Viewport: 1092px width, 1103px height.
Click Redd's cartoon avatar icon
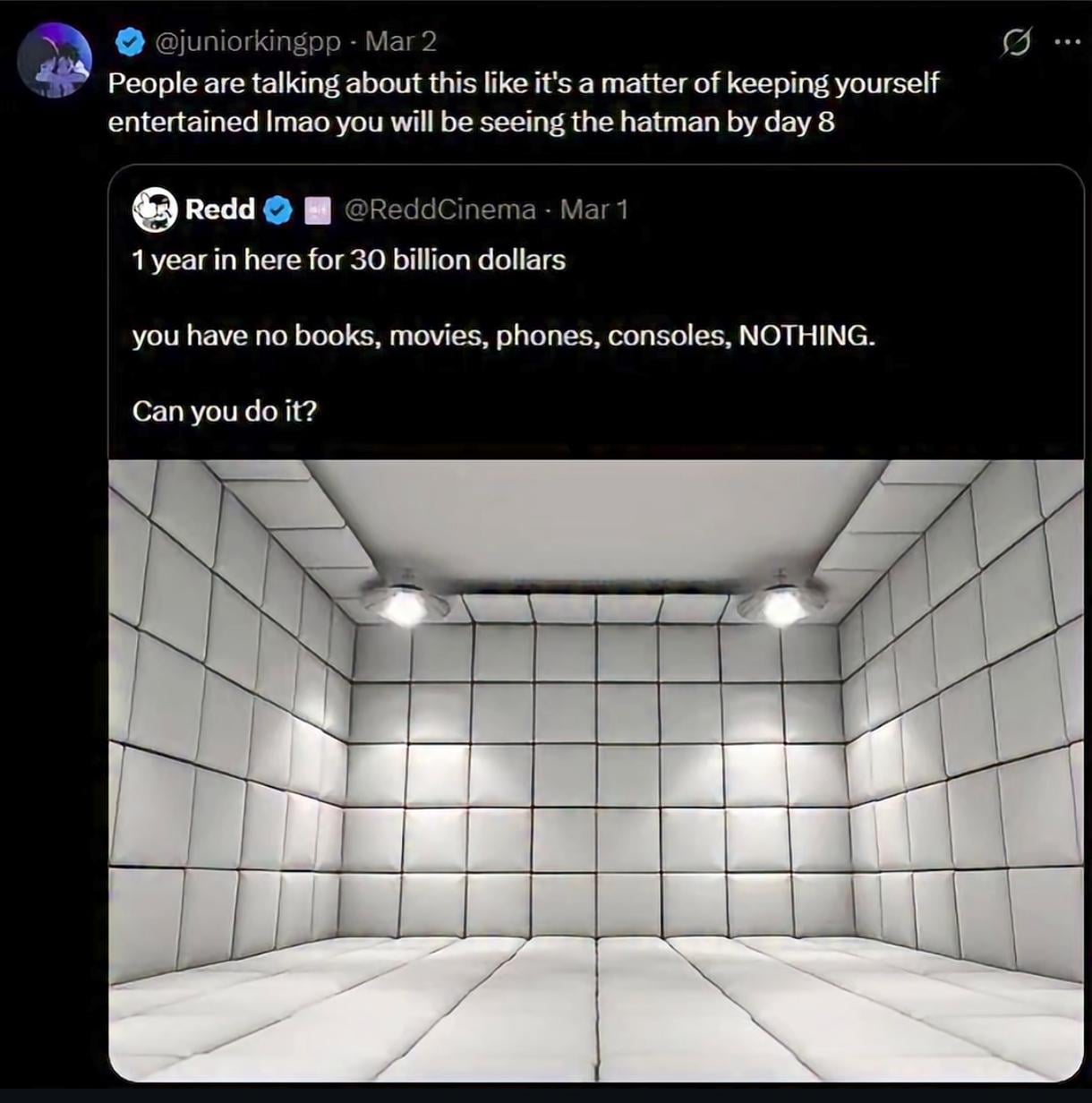point(154,209)
